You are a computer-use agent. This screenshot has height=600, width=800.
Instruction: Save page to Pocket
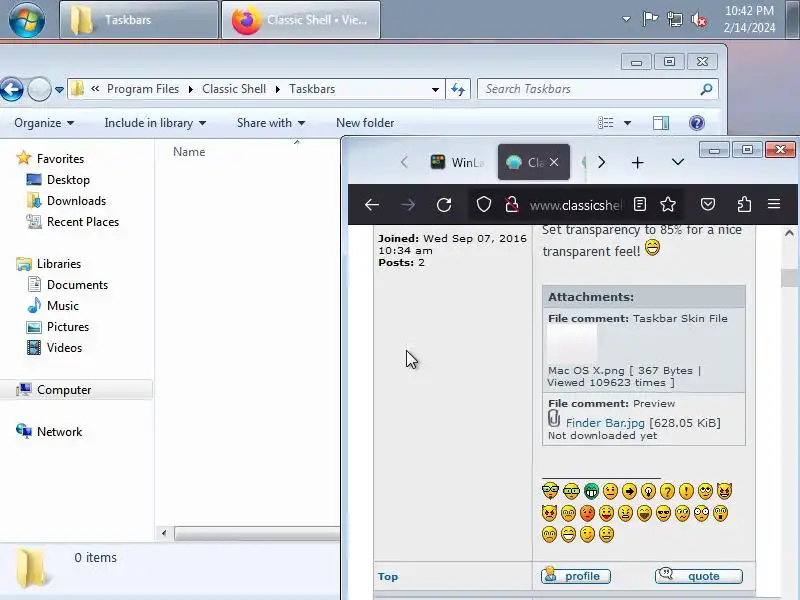708,205
